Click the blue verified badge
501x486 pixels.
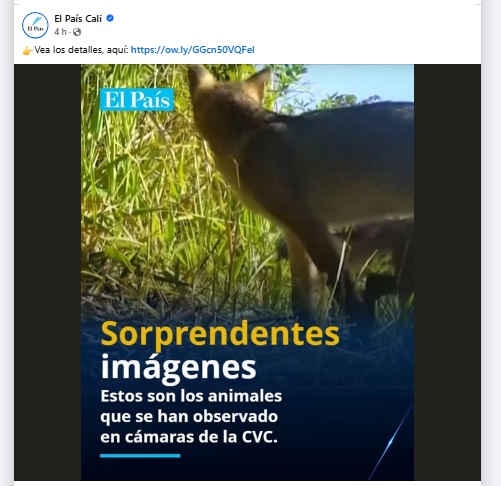tap(110, 18)
